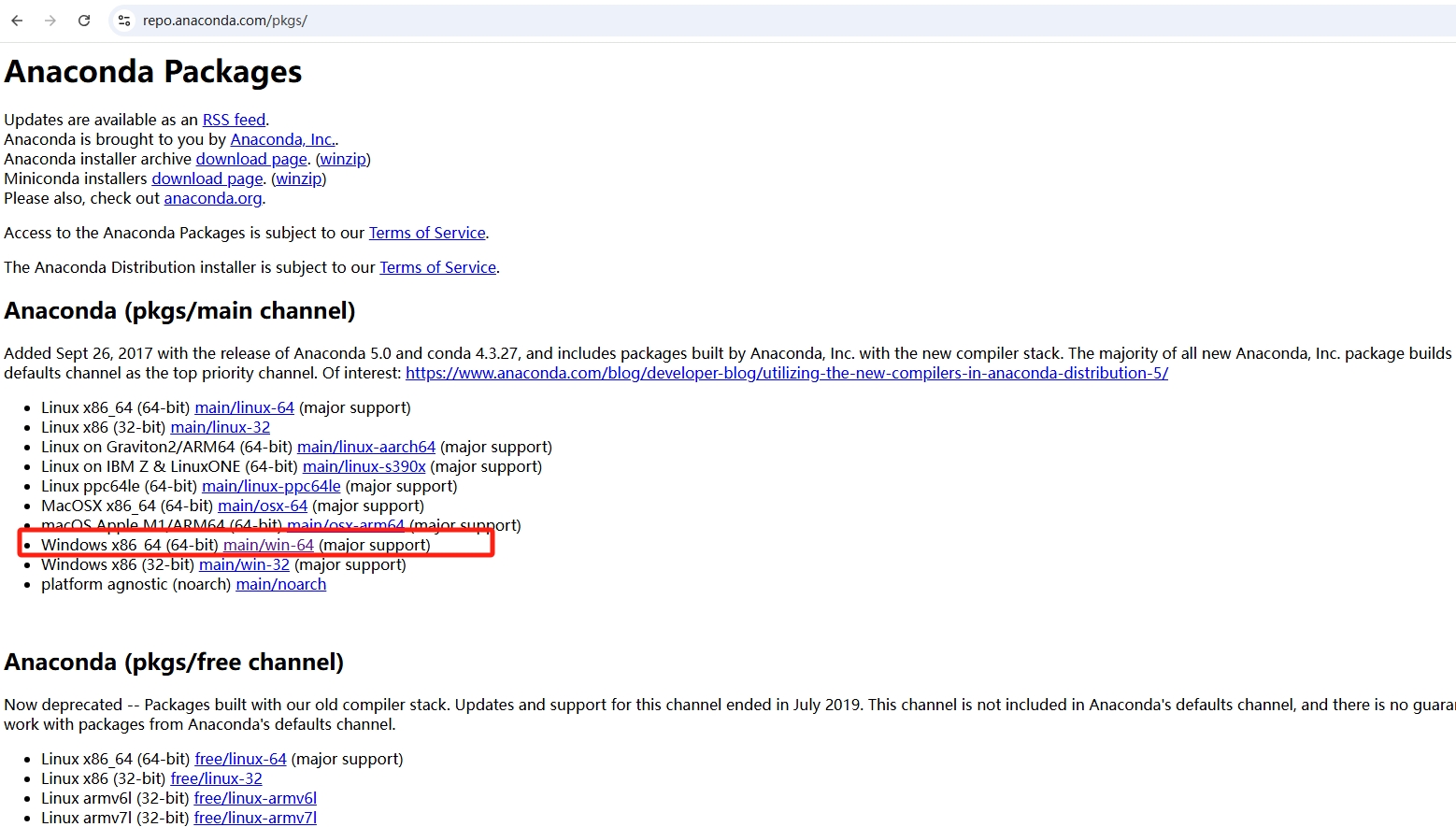
Task: Open the anaconda.com developer blog compilers link
Action: click(x=787, y=373)
